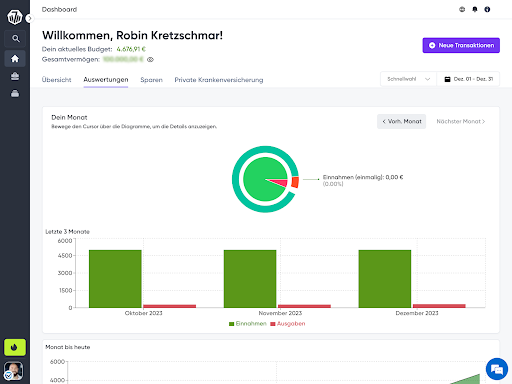This screenshot has width=512, height=384.
Task: Click the Vorh. Monat button
Action: coord(401,121)
